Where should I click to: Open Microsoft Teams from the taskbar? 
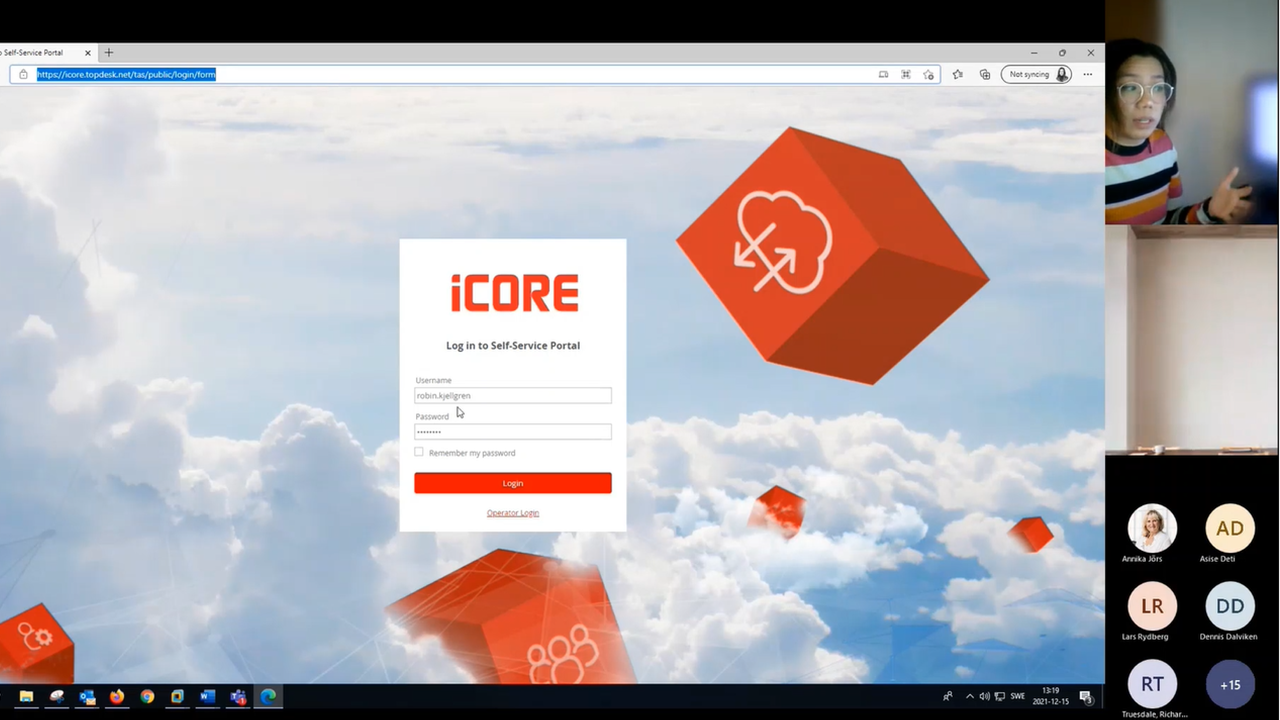click(238, 697)
